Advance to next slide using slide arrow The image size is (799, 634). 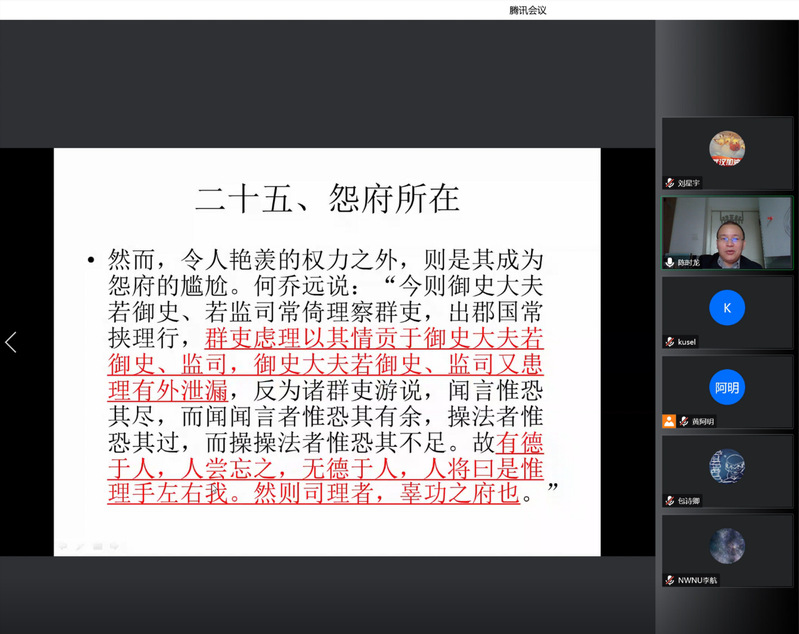point(114,546)
